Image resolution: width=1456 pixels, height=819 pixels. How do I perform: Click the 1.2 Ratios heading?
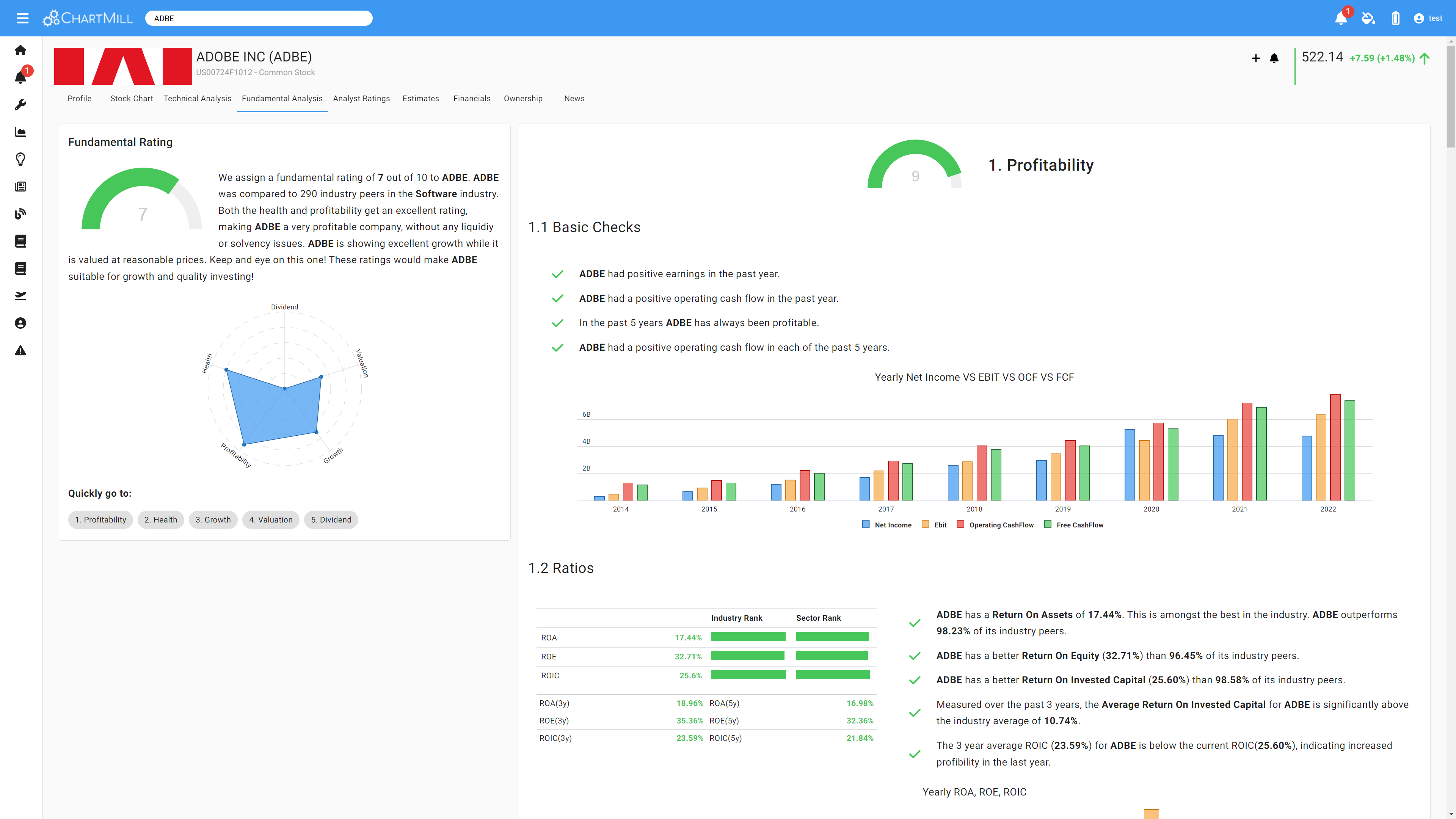tap(561, 568)
